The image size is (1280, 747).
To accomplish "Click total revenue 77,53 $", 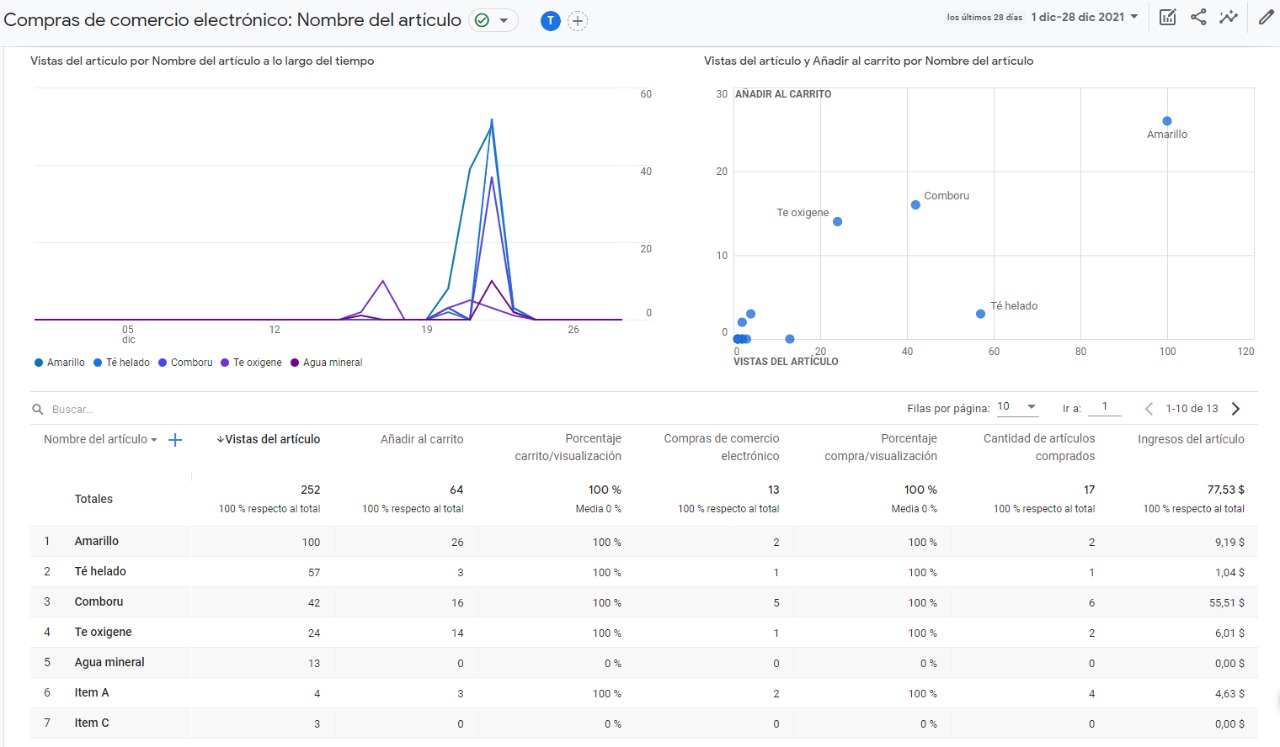I will [1226, 490].
